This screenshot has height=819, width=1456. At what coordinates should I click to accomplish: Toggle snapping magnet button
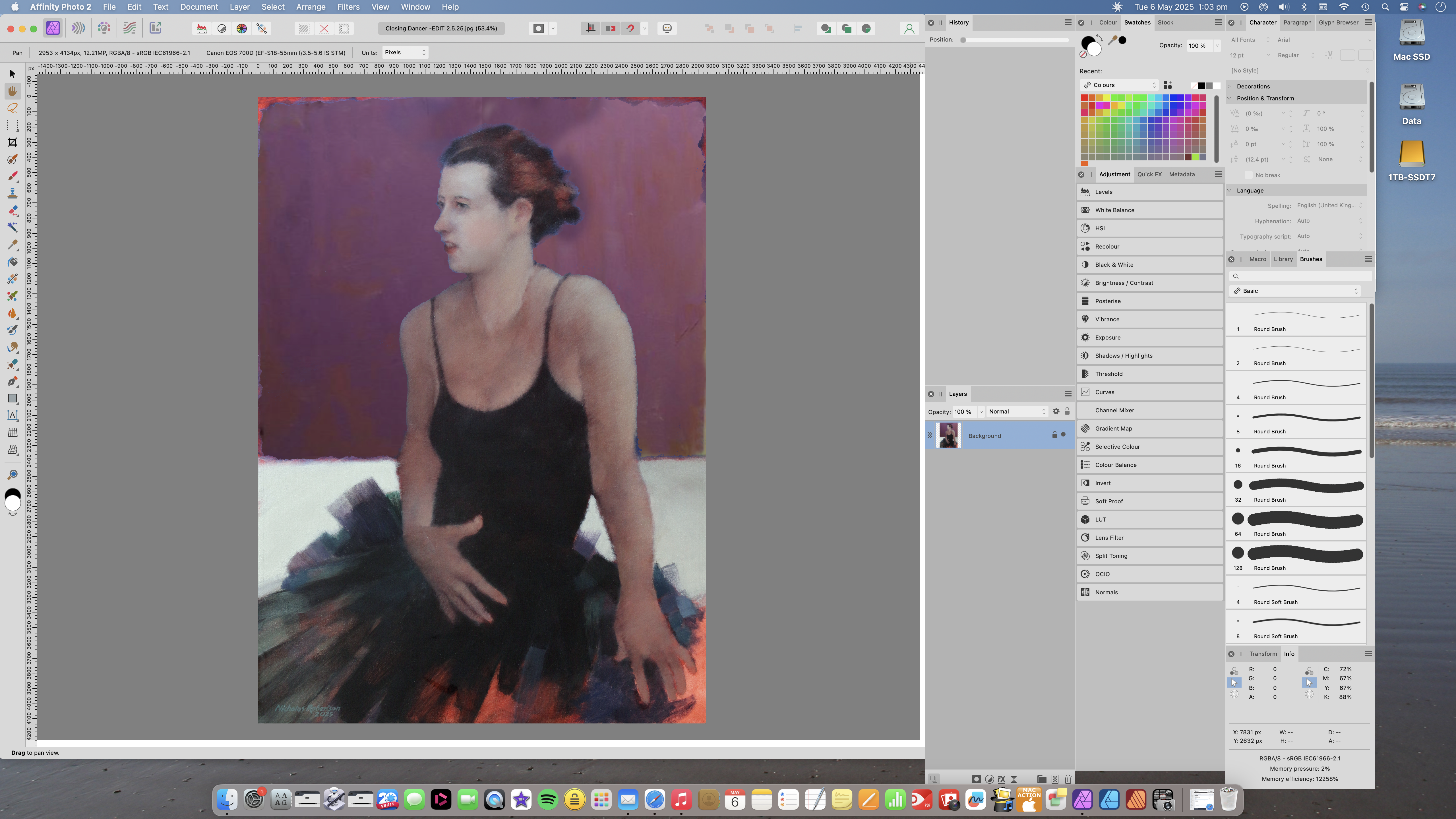(x=630, y=28)
